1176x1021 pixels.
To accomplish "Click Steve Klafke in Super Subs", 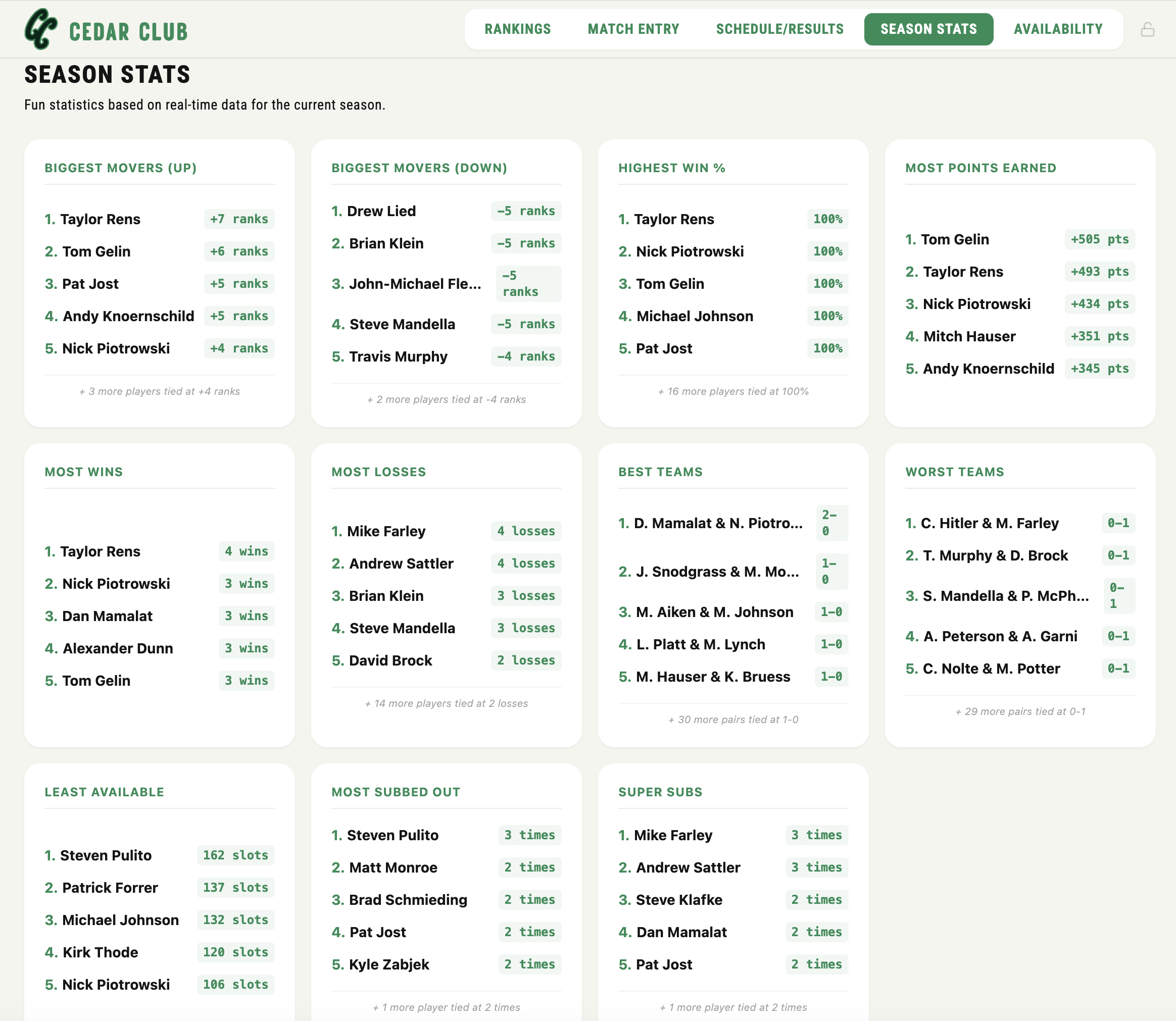I will pyautogui.click(x=679, y=900).
